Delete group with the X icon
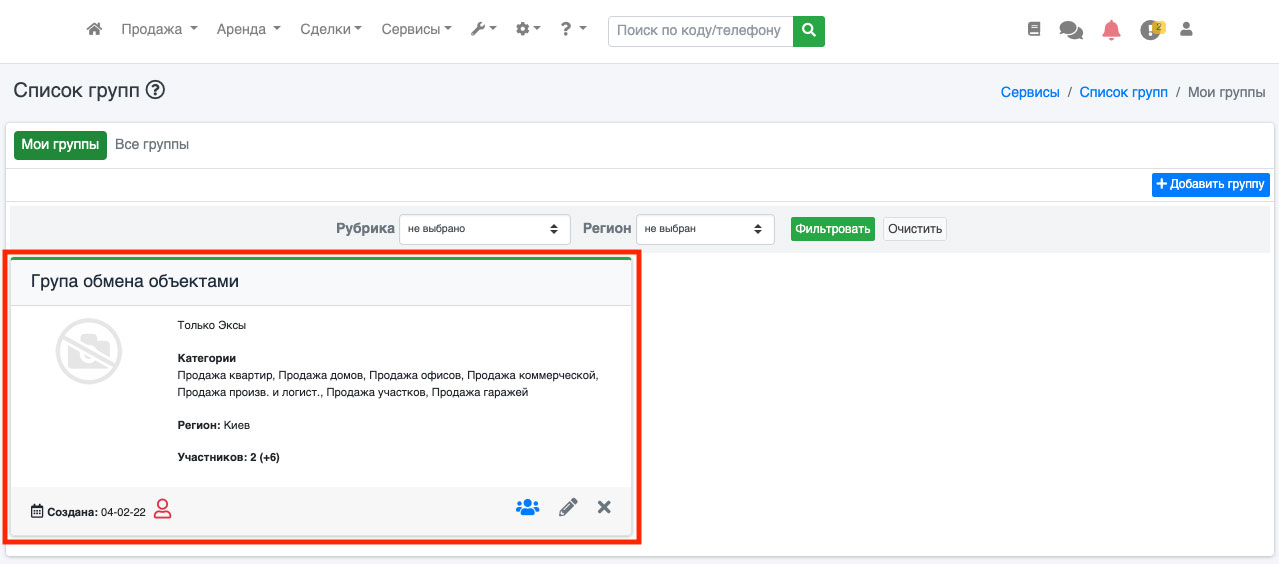This screenshot has height=564, width=1279. click(x=604, y=507)
